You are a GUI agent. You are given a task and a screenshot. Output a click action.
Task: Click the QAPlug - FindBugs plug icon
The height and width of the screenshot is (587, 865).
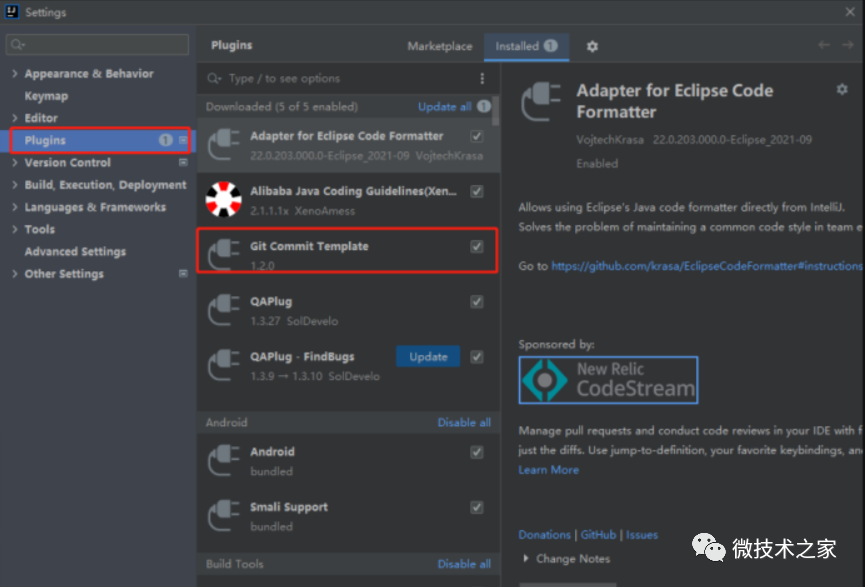click(223, 365)
